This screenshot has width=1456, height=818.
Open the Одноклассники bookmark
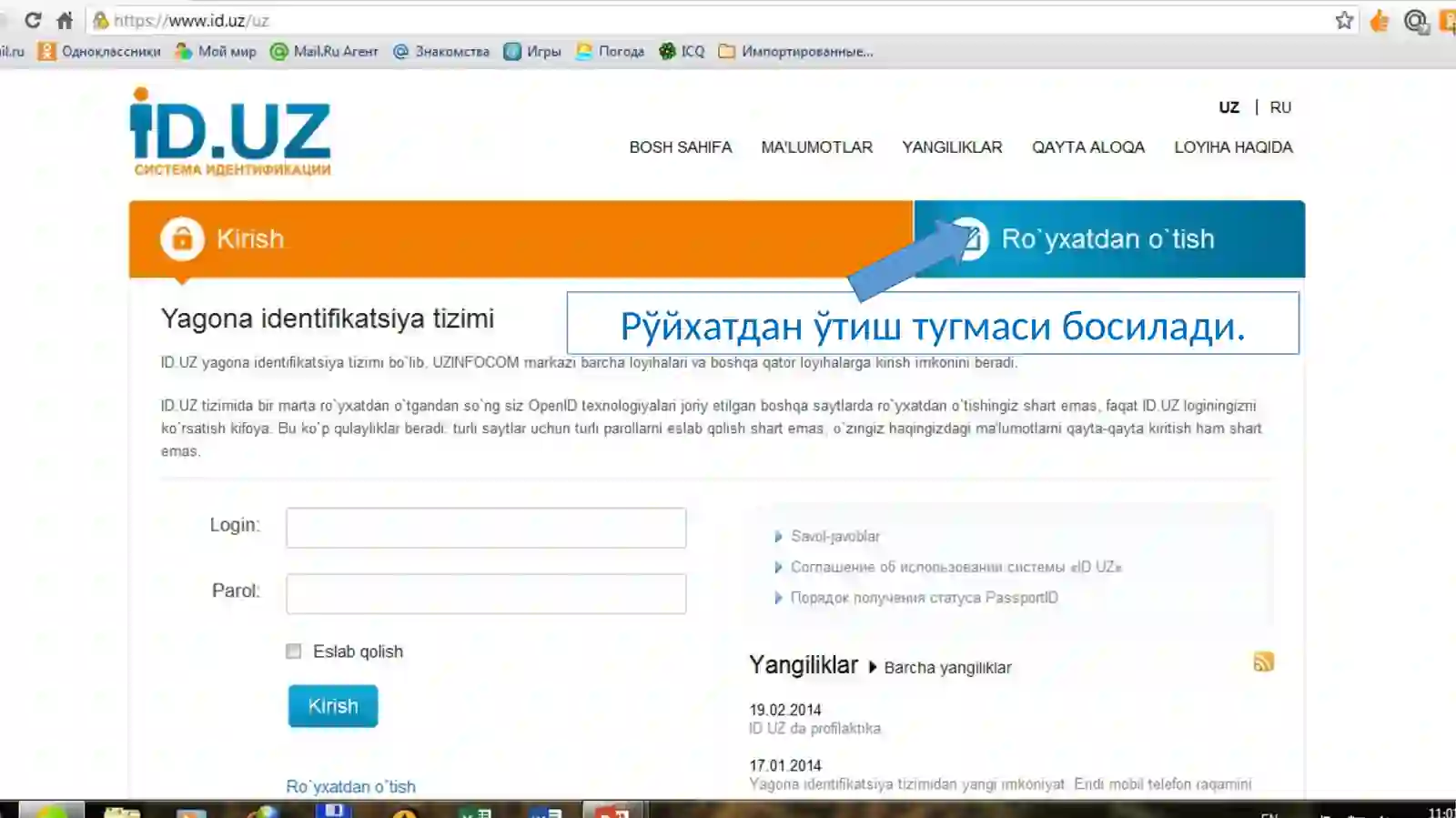pyautogui.click(x=99, y=52)
